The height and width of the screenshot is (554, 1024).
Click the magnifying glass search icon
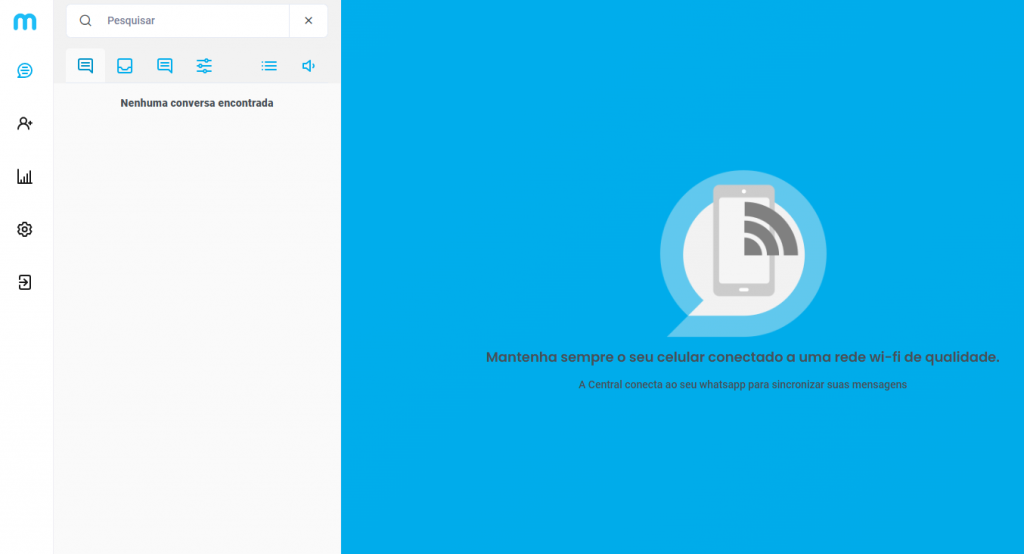pyautogui.click(x=86, y=21)
